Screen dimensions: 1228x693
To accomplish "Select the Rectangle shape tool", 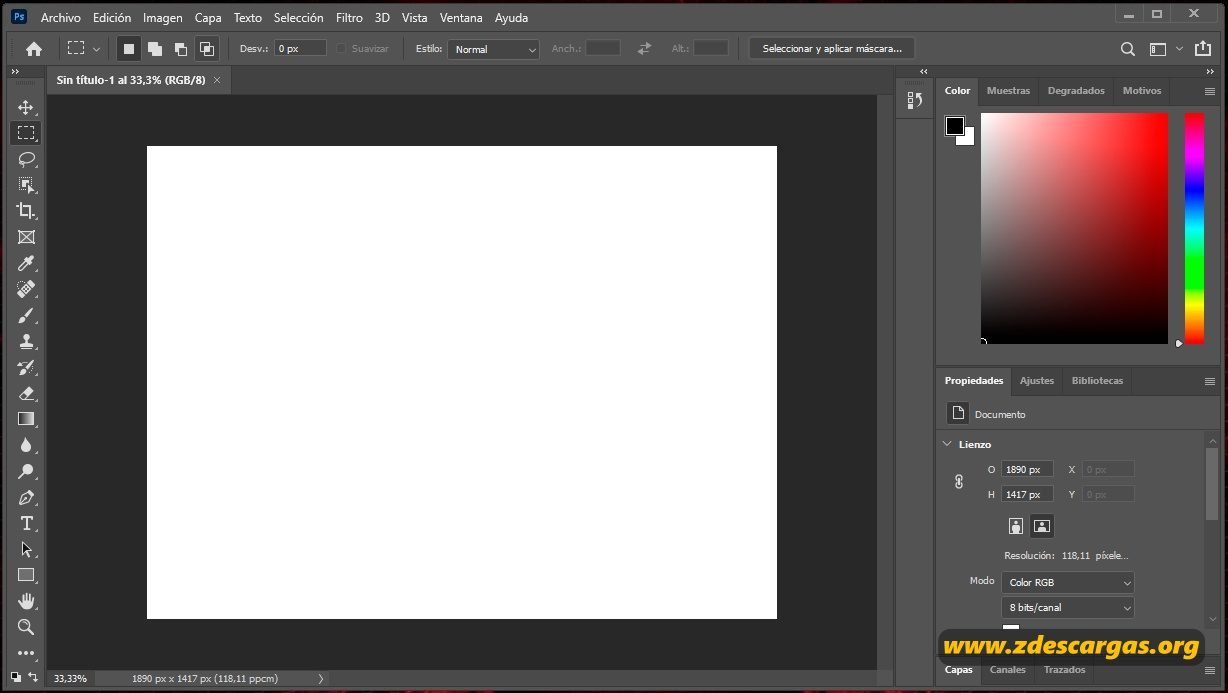I will click(26, 575).
